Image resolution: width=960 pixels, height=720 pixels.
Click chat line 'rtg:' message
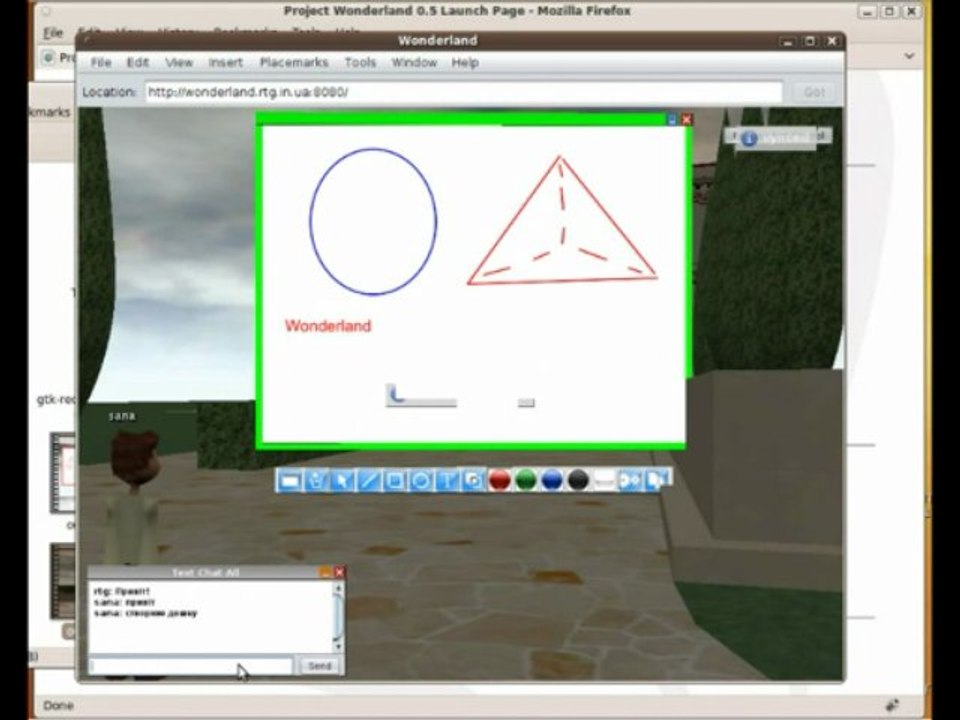[122, 591]
